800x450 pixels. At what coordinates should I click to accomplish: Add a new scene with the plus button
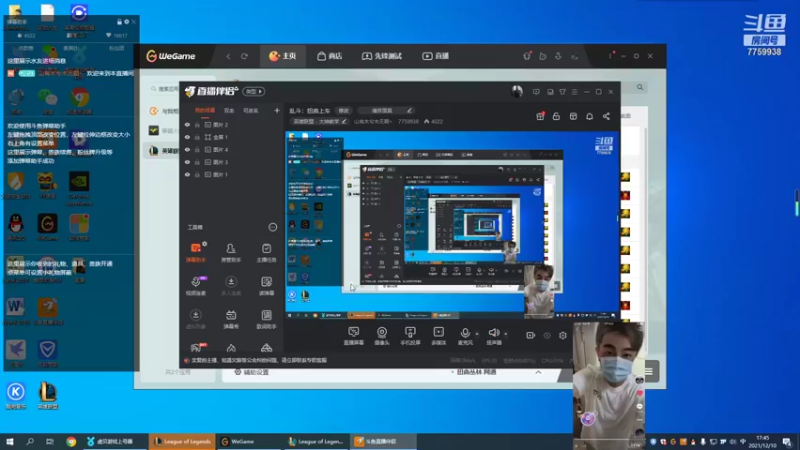click(277, 110)
